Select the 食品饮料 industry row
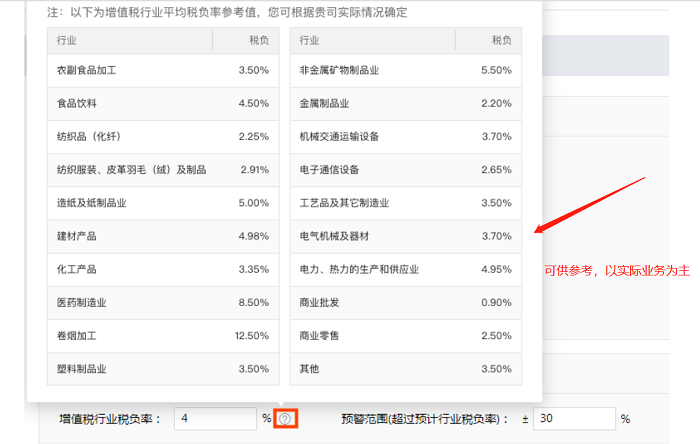Screen dimensions: 700x444 click(162, 103)
